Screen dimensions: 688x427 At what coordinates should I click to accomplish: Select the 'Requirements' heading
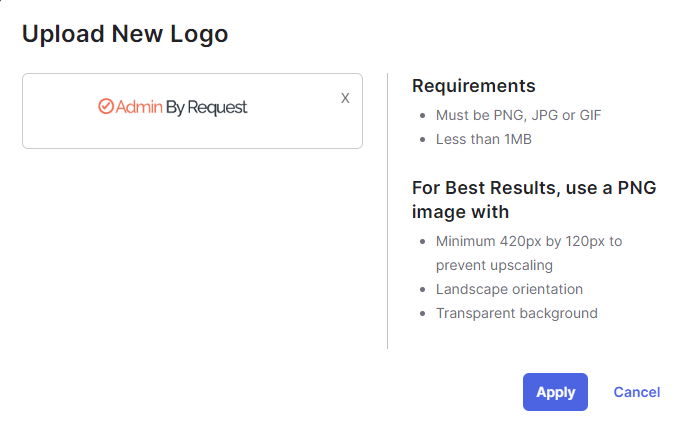coord(473,86)
